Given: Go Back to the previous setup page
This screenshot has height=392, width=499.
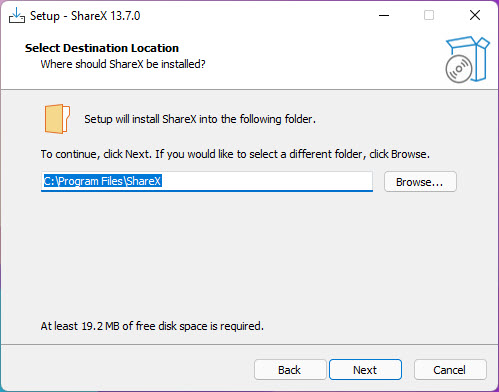Looking at the screenshot, I should click(x=290, y=370).
